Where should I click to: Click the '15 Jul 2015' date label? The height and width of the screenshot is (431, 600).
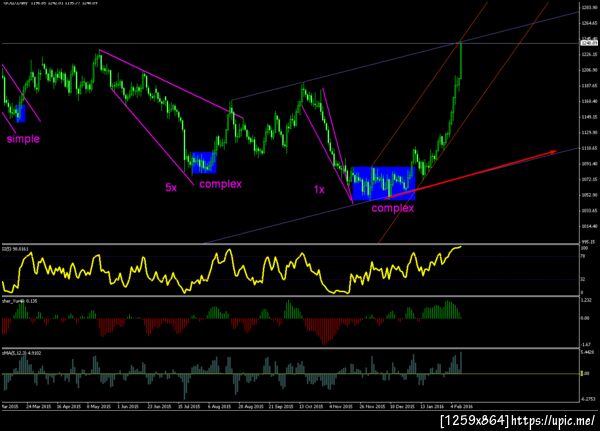click(x=189, y=407)
